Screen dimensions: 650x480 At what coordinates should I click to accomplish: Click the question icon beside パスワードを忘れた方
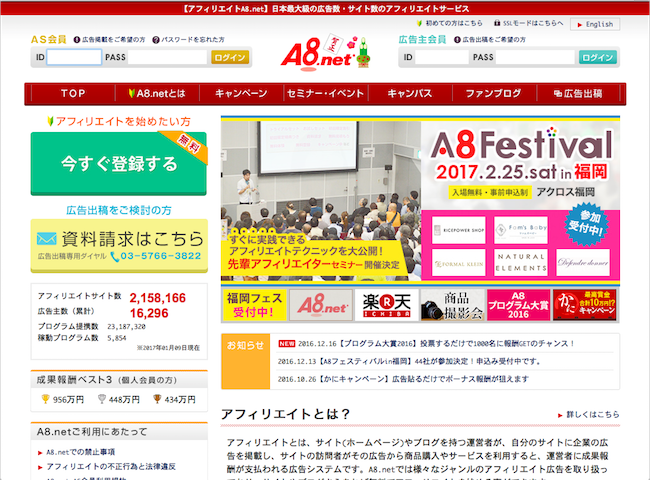point(156,40)
